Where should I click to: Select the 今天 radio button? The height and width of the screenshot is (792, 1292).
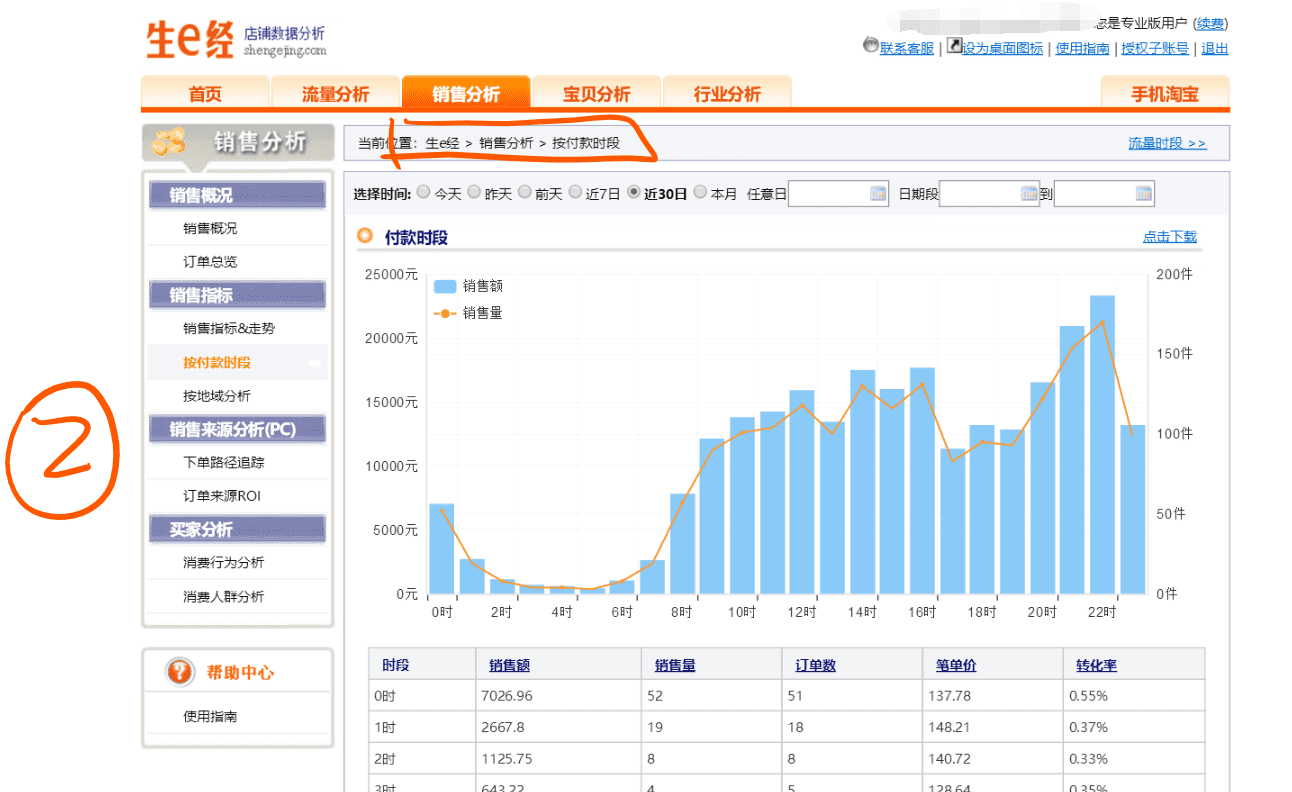tap(424, 192)
